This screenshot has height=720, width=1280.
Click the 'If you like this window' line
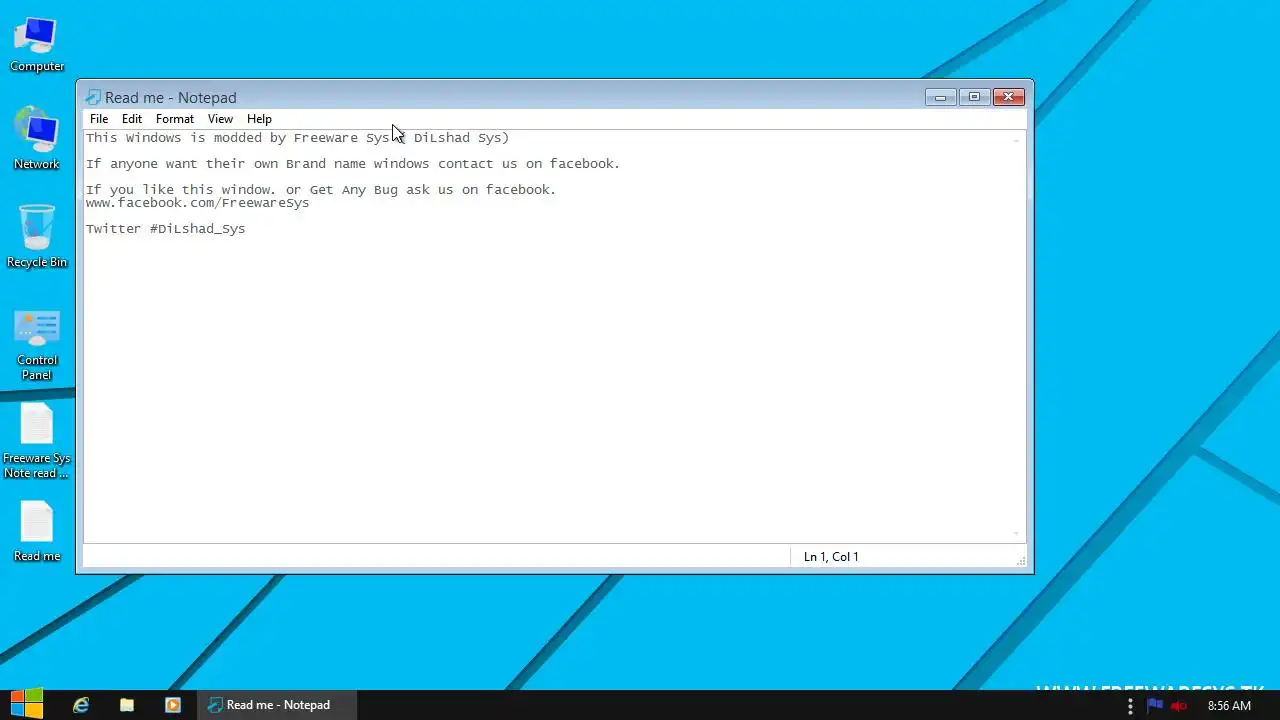coord(321,190)
